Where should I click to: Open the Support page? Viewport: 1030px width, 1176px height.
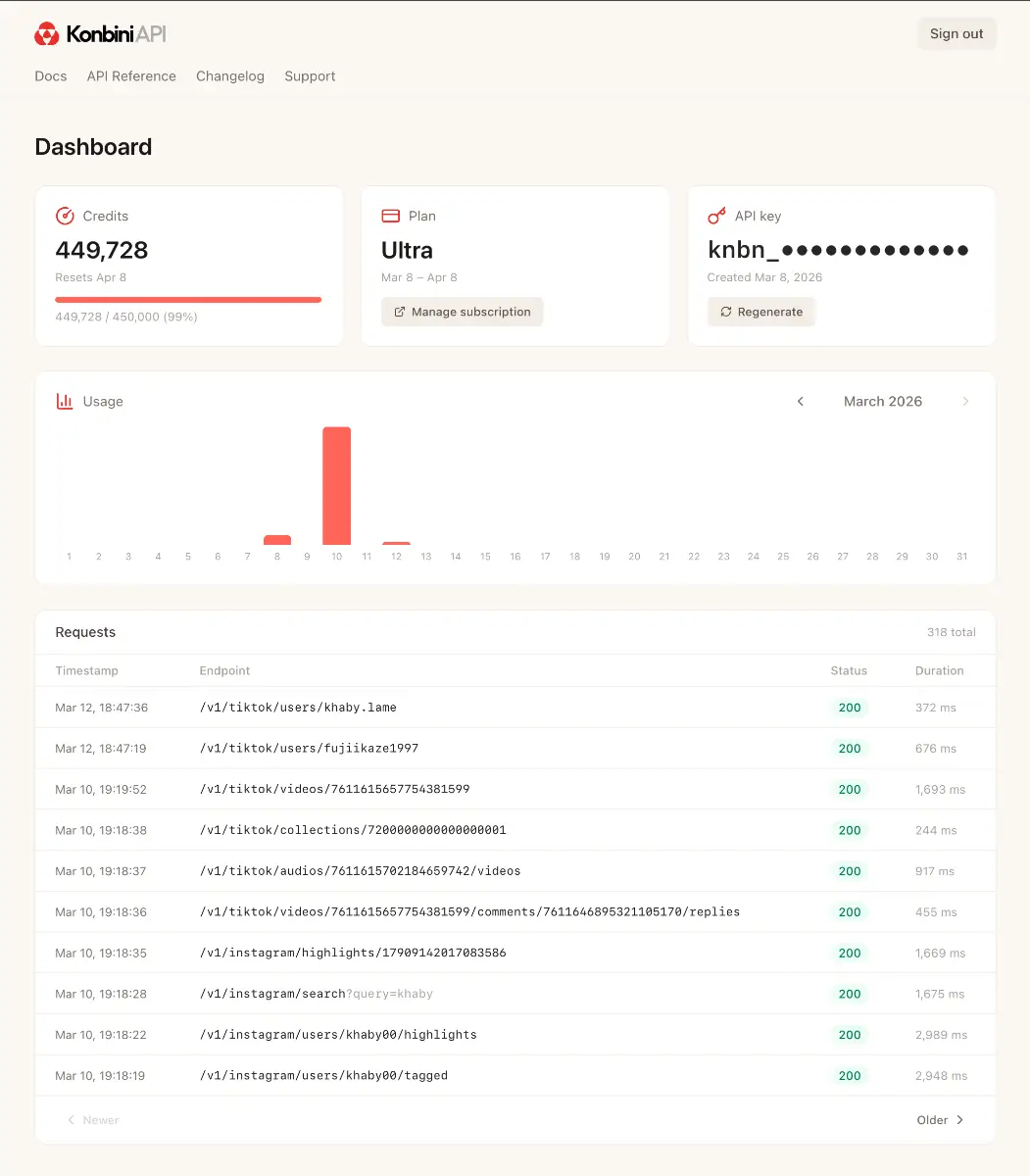pos(310,76)
